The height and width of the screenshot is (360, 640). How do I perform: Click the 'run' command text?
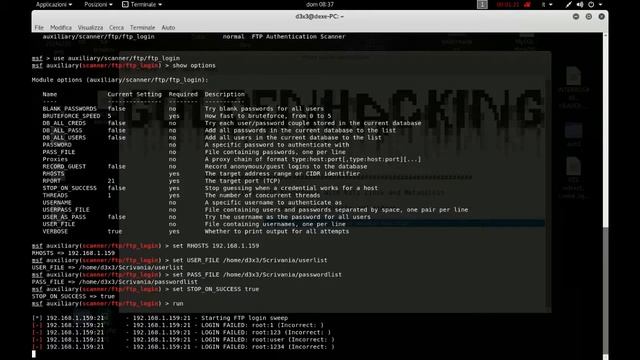click(x=178, y=304)
